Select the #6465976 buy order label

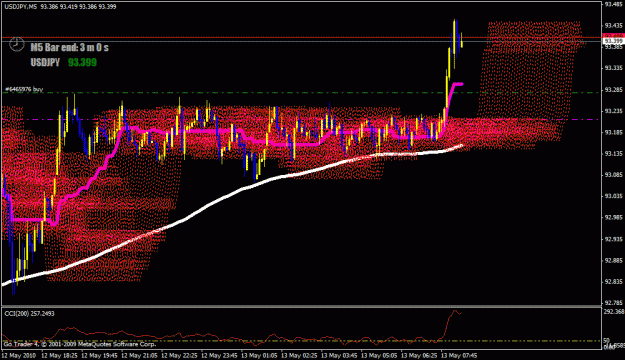[x=24, y=89]
